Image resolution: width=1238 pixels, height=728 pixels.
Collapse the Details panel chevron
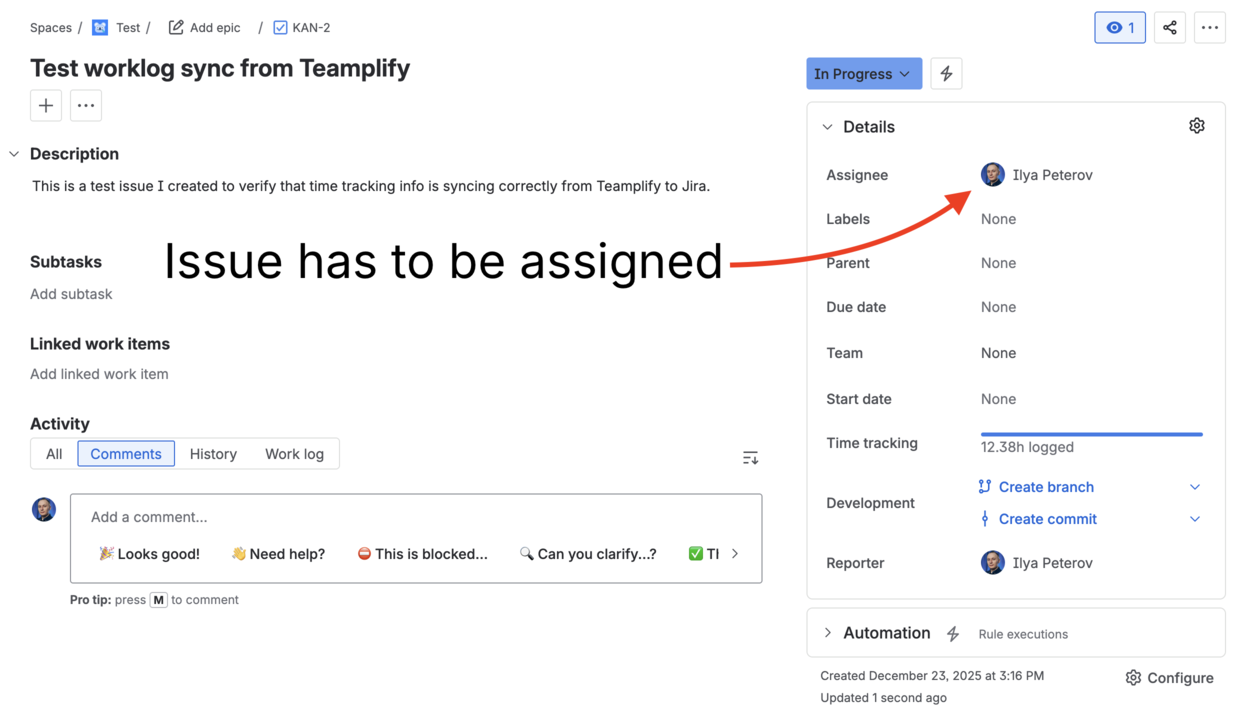[827, 127]
